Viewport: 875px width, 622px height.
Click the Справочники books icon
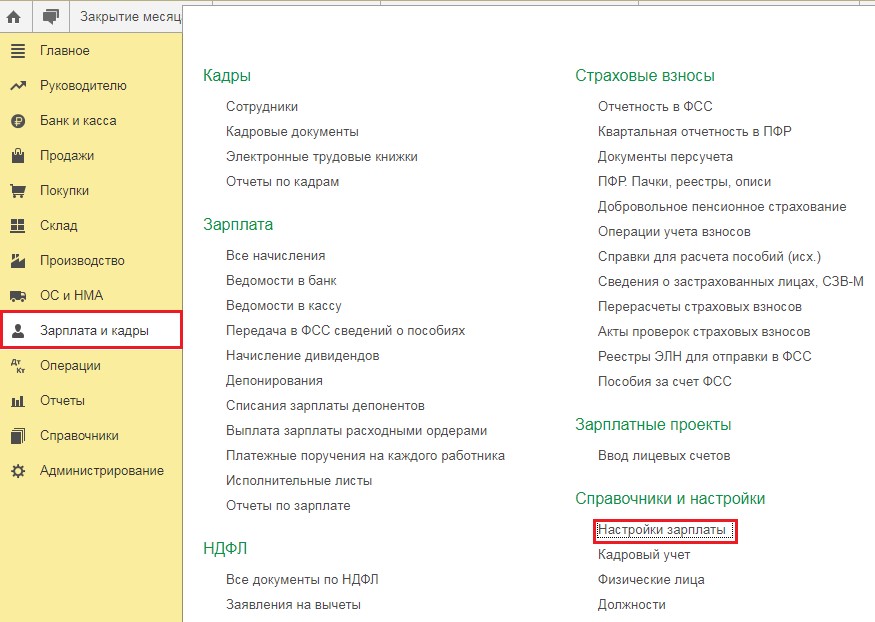click(18, 436)
